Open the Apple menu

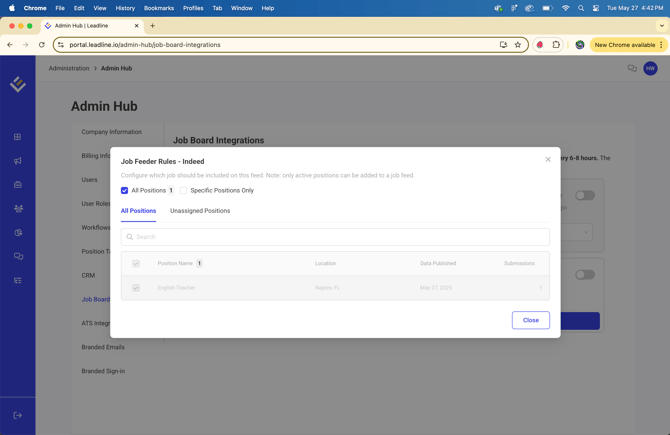click(x=12, y=8)
